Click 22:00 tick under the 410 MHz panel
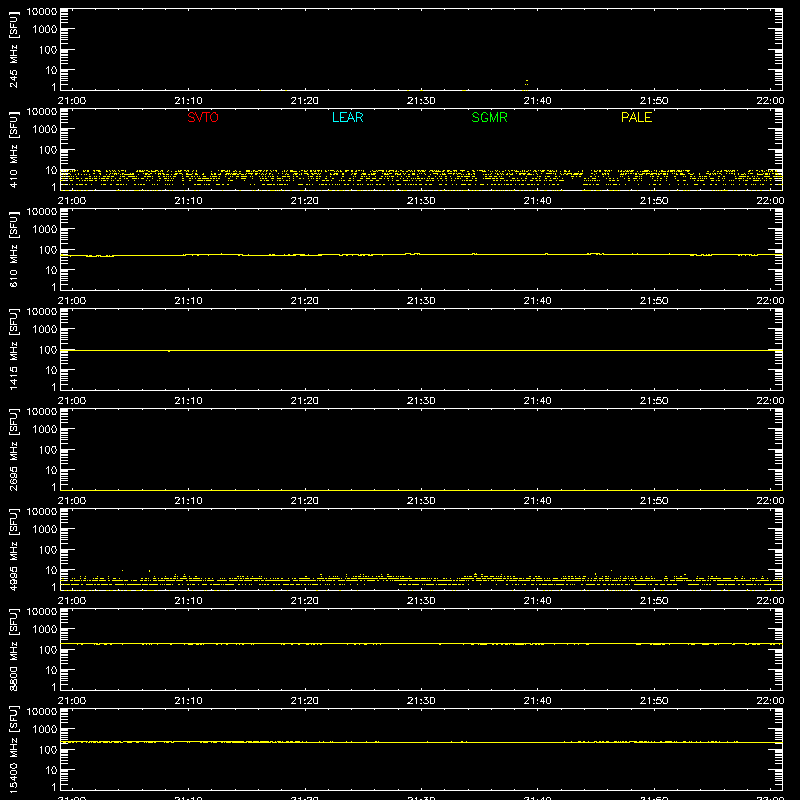The height and width of the screenshot is (800, 800). (770, 201)
